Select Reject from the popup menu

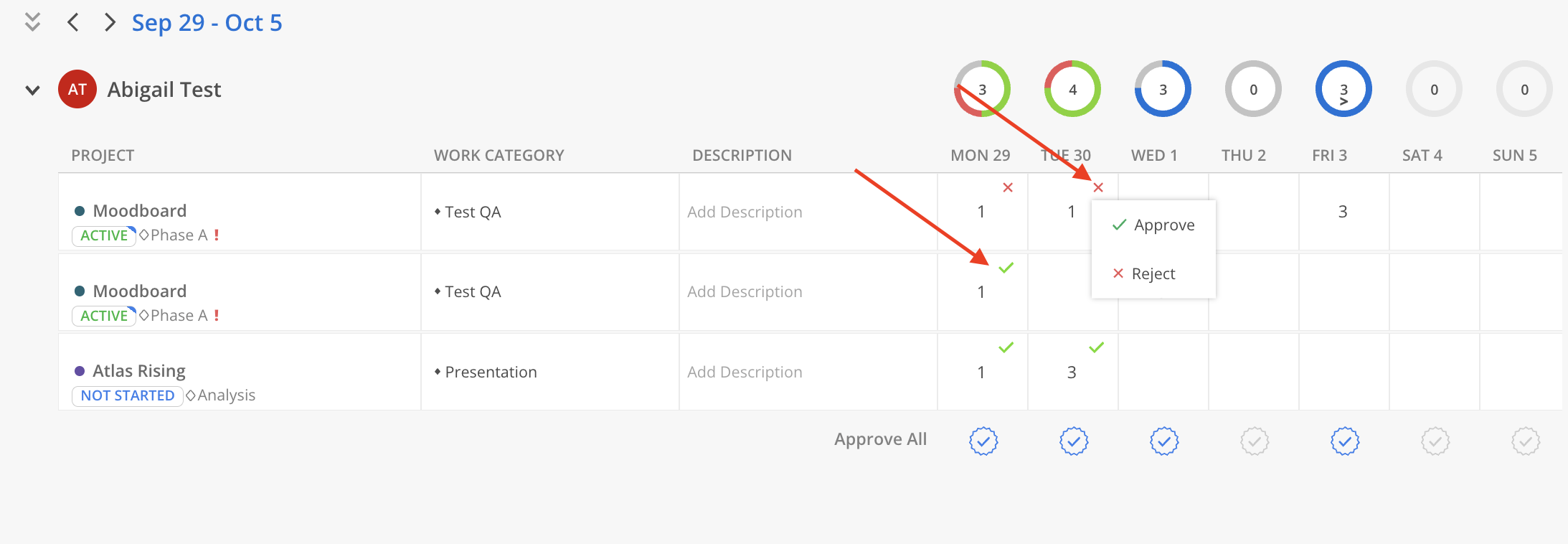1144,273
